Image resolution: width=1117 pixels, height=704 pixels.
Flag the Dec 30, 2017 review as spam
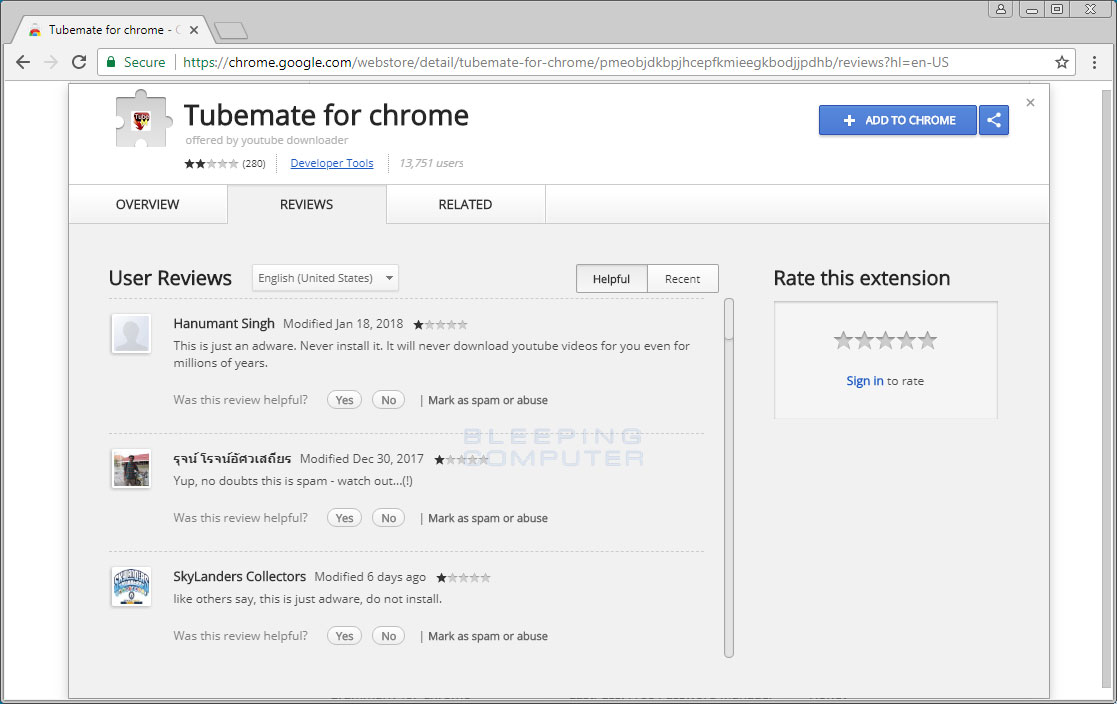point(488,518)
